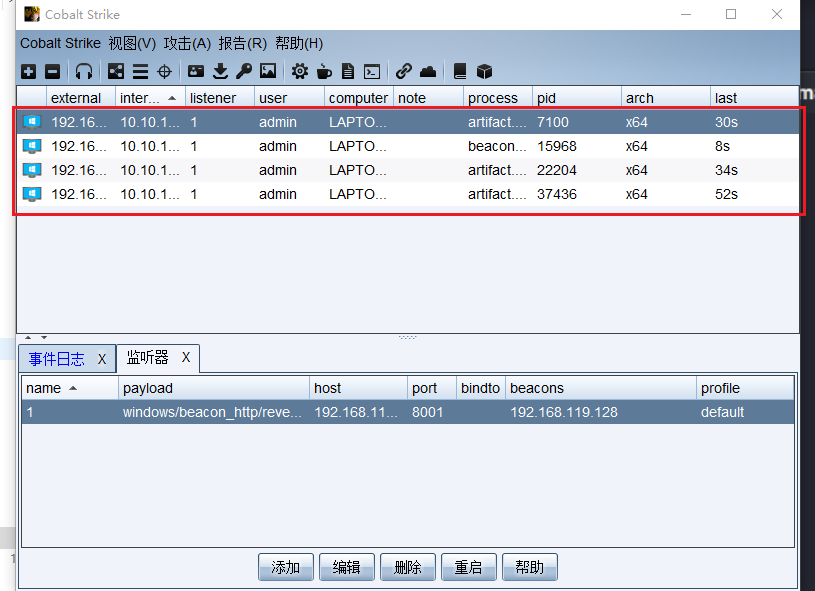Screen dimensions: 815x591
Task: Open Listeners via the headphones icon
Action: (84, 71)
